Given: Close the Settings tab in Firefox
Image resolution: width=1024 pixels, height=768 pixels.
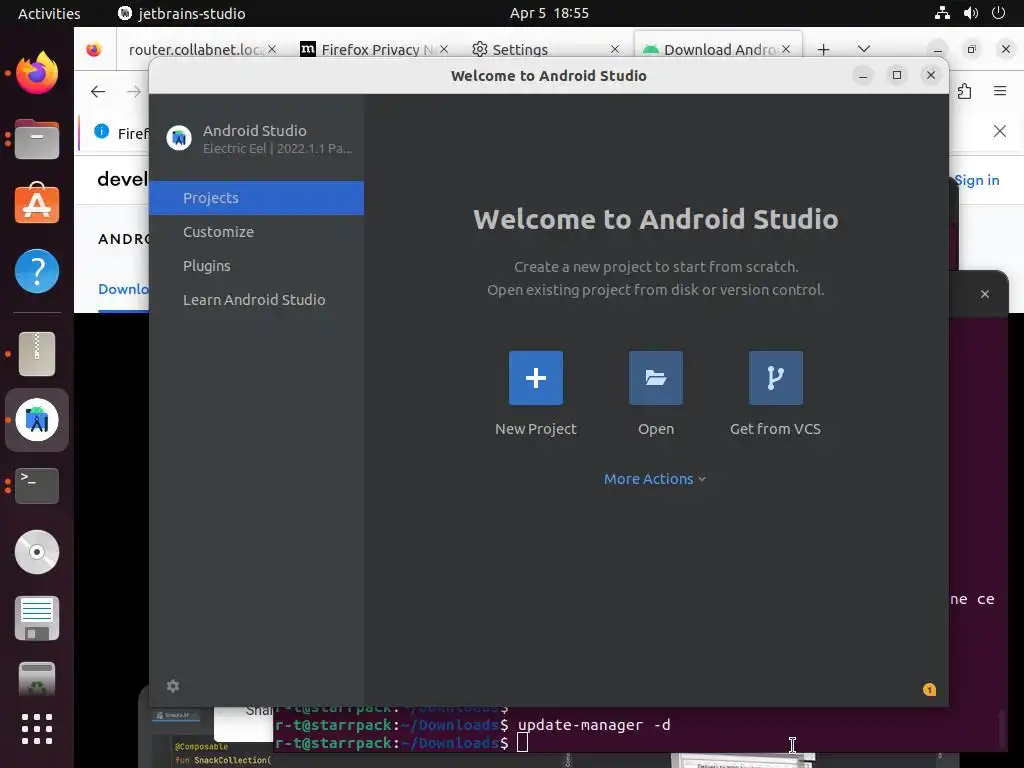Looking at the screenshot, I should 615,50.
